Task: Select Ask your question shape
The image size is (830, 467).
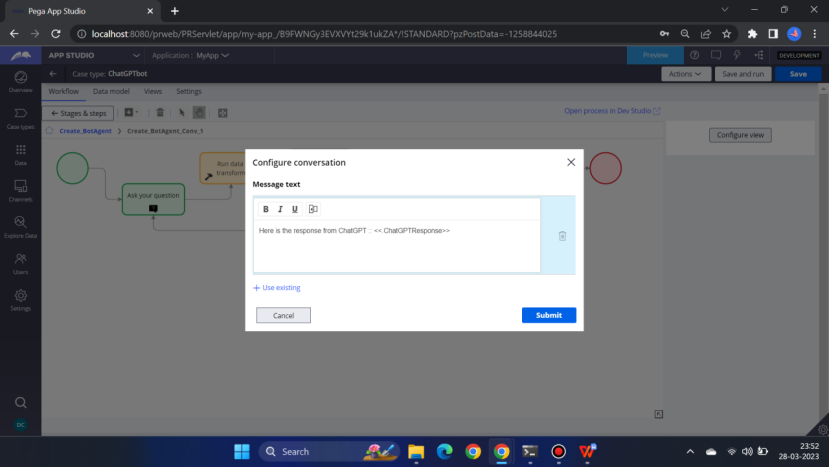Action: (154, 200)
